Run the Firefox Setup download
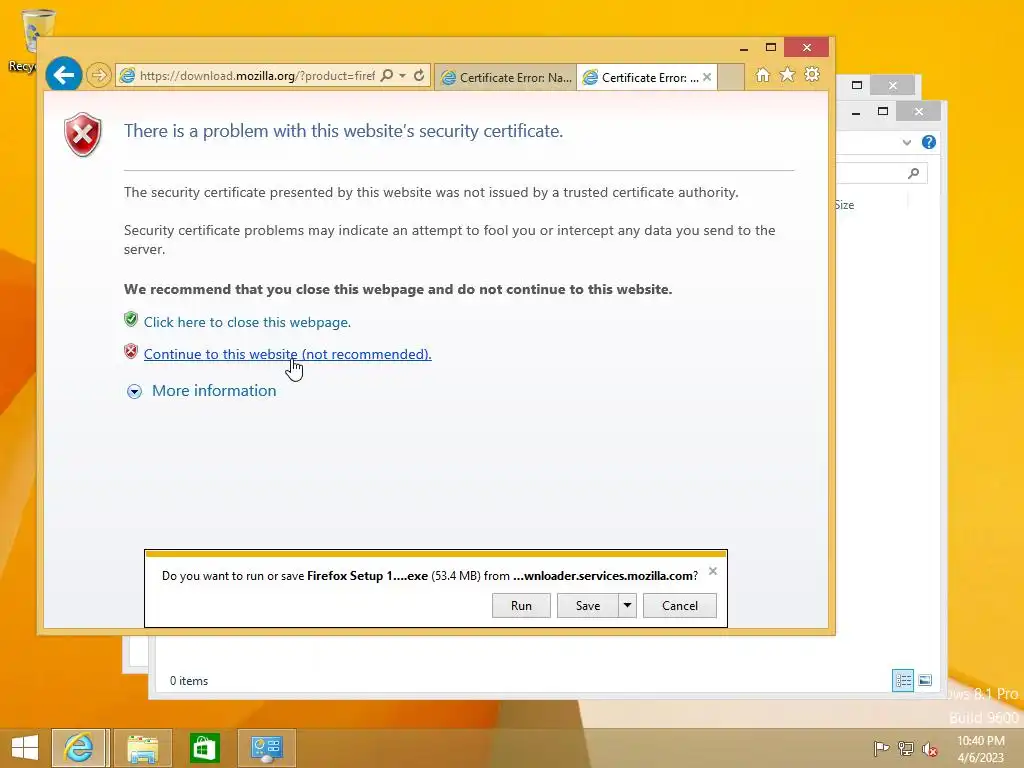Screen dimensions: 1024x768 (x=521, y=605)
